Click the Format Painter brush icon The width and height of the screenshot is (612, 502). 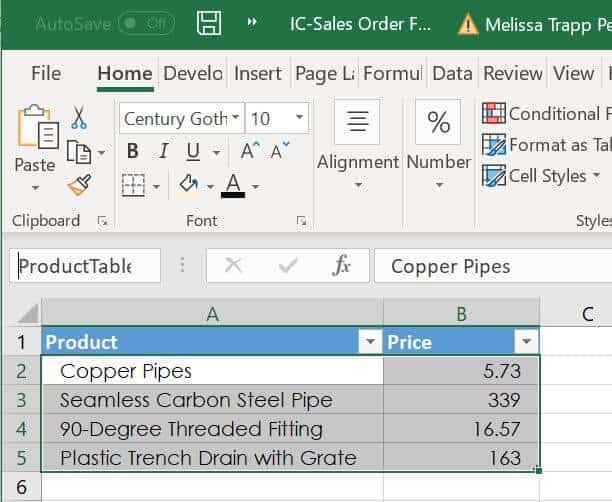[x=78, y=185]
